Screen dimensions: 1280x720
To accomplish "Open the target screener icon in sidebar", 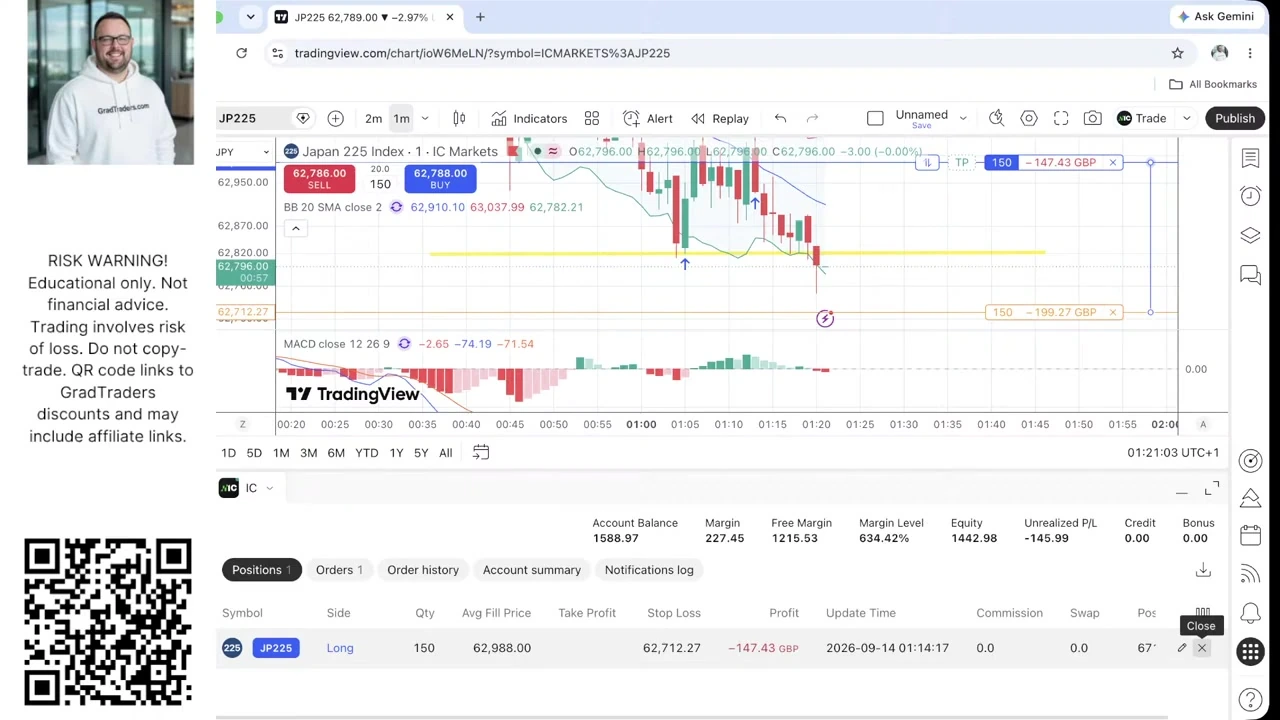I will pos(1250,460).
